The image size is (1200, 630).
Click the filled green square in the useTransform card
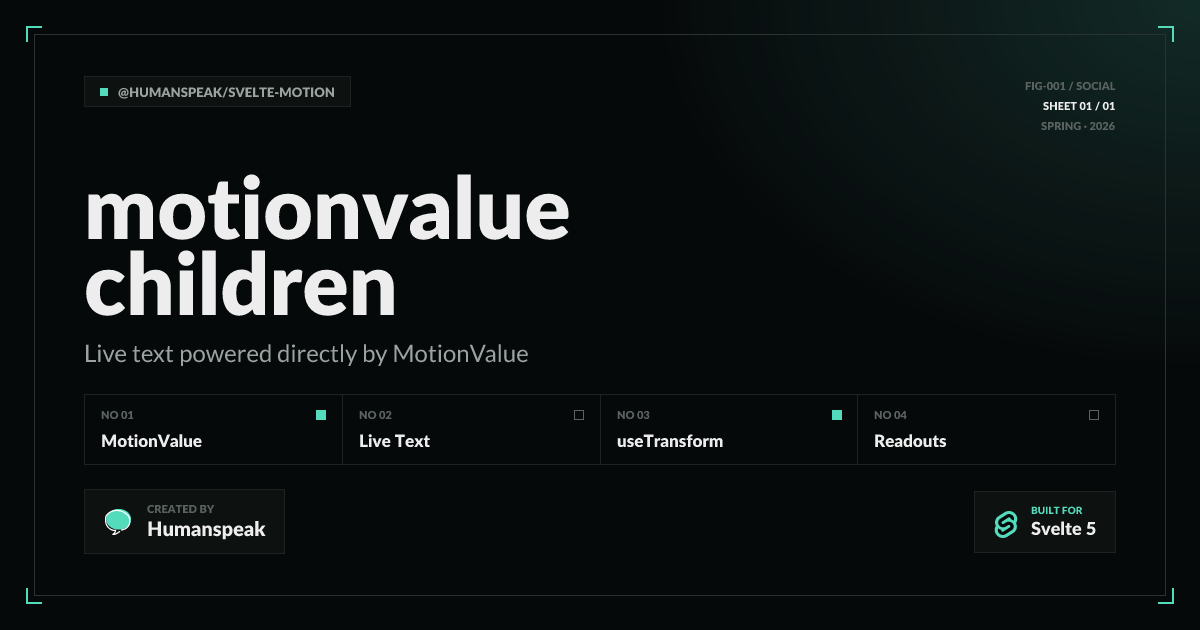point(837,415)
